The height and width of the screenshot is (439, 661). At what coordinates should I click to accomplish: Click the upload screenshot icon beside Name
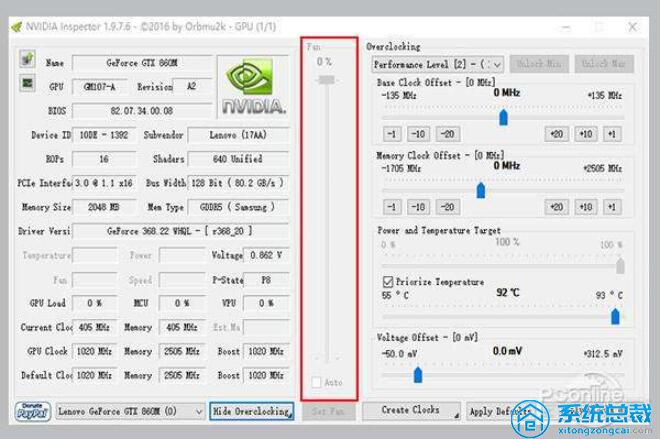pyautogui.click(x=27, y=59)
